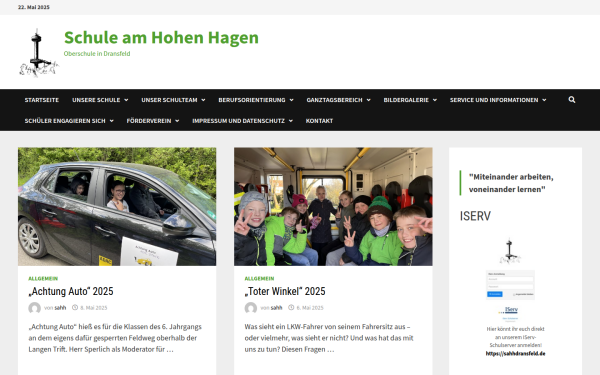This screenshot has height=375, width=600.
Task: Open the Kontakt menu item
Action: pos(319,121)
